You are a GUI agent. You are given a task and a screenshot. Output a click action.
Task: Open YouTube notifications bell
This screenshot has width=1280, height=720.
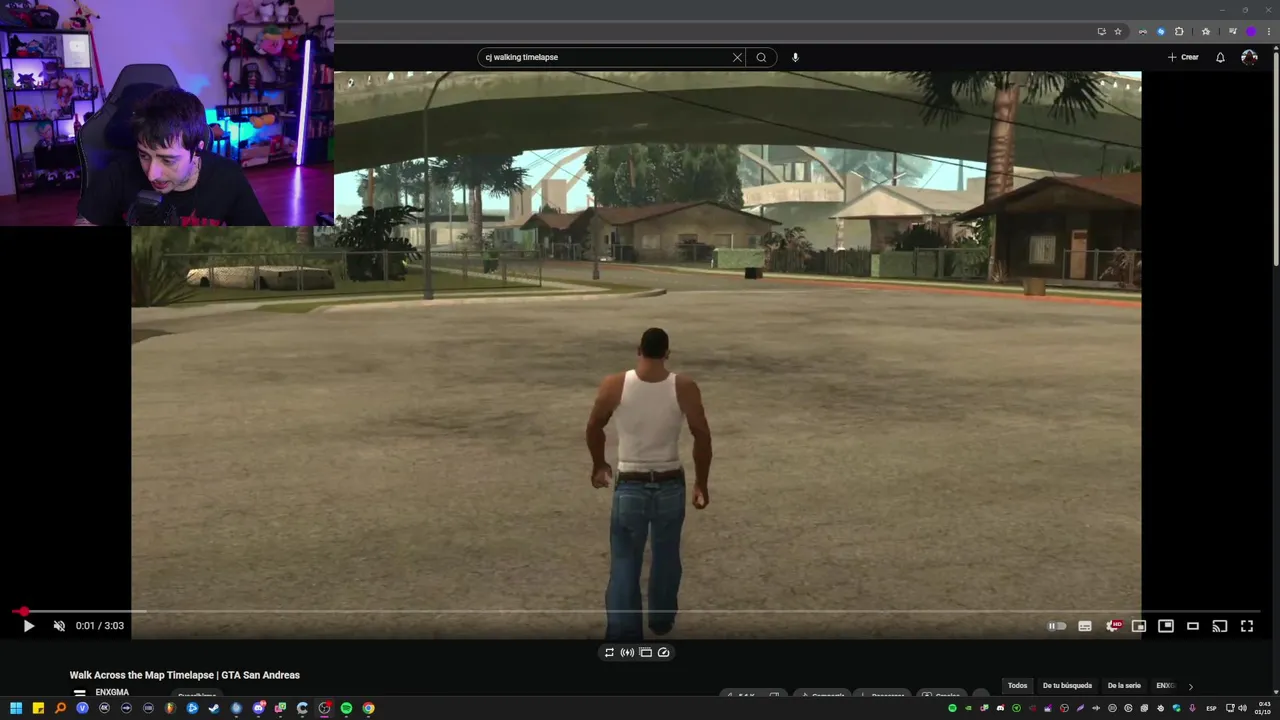[x=1220, y=57]
